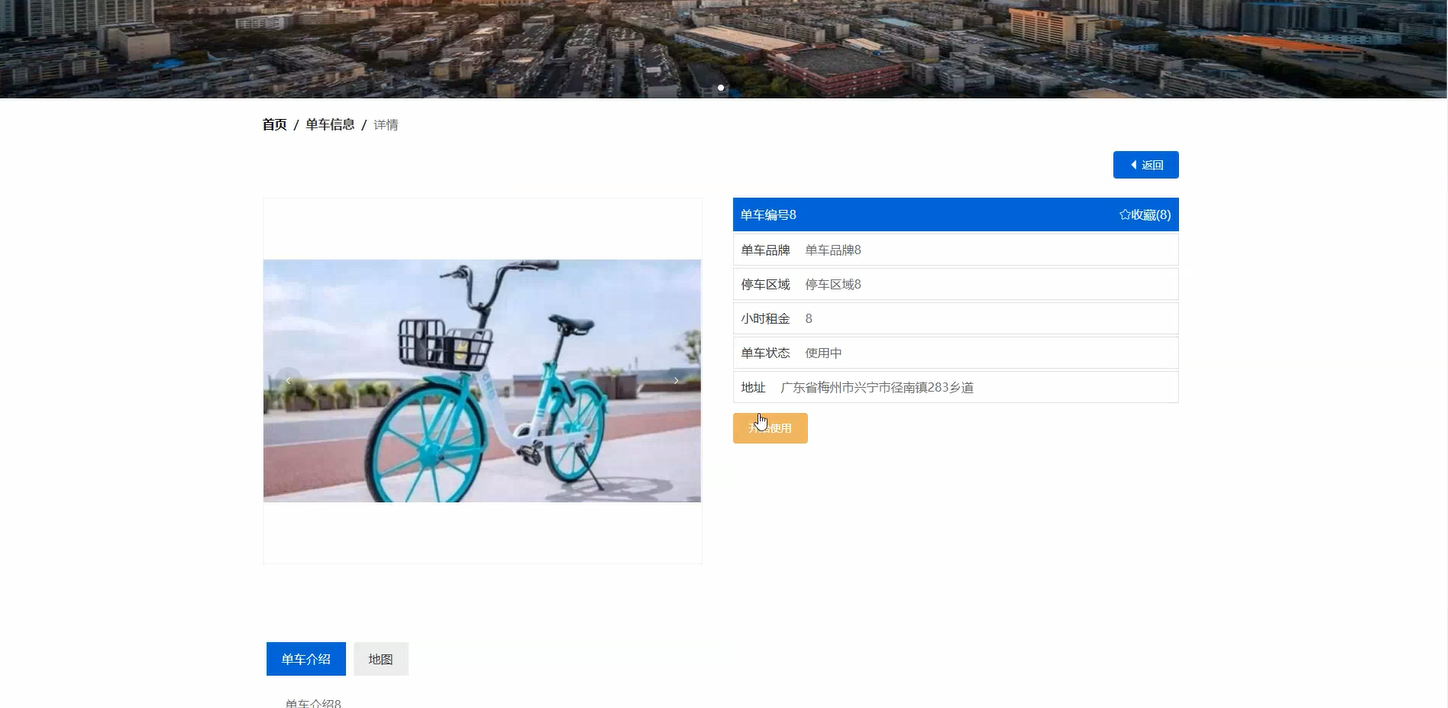1448x708 pixels.
Task: Advance the bike photo carousel with the right arrow
Action: pos(676,381)
